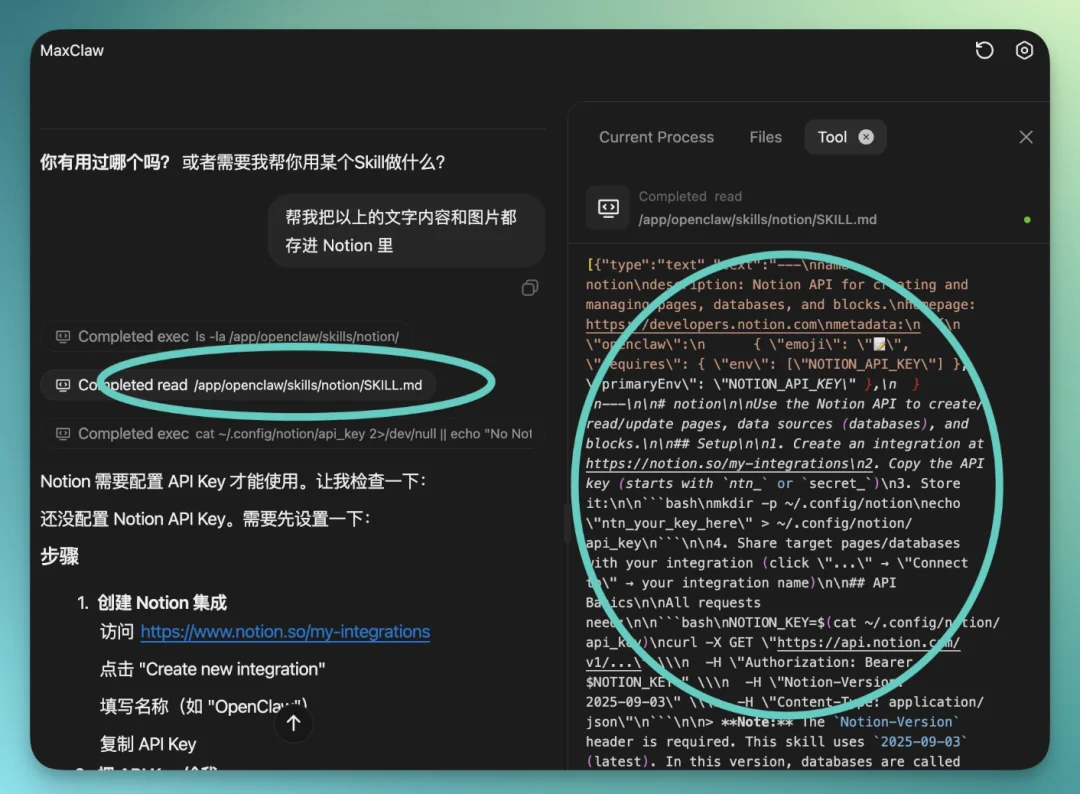Click the refresh/restart icon in the top bar
1080x794 pixels.
click(x=984, y=50)
